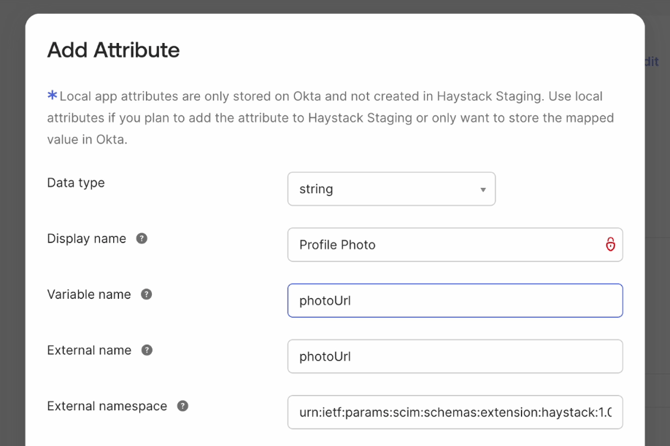Click the Variable name label text
The height and width of the screenshot is (446, 670).
point(90,295)
